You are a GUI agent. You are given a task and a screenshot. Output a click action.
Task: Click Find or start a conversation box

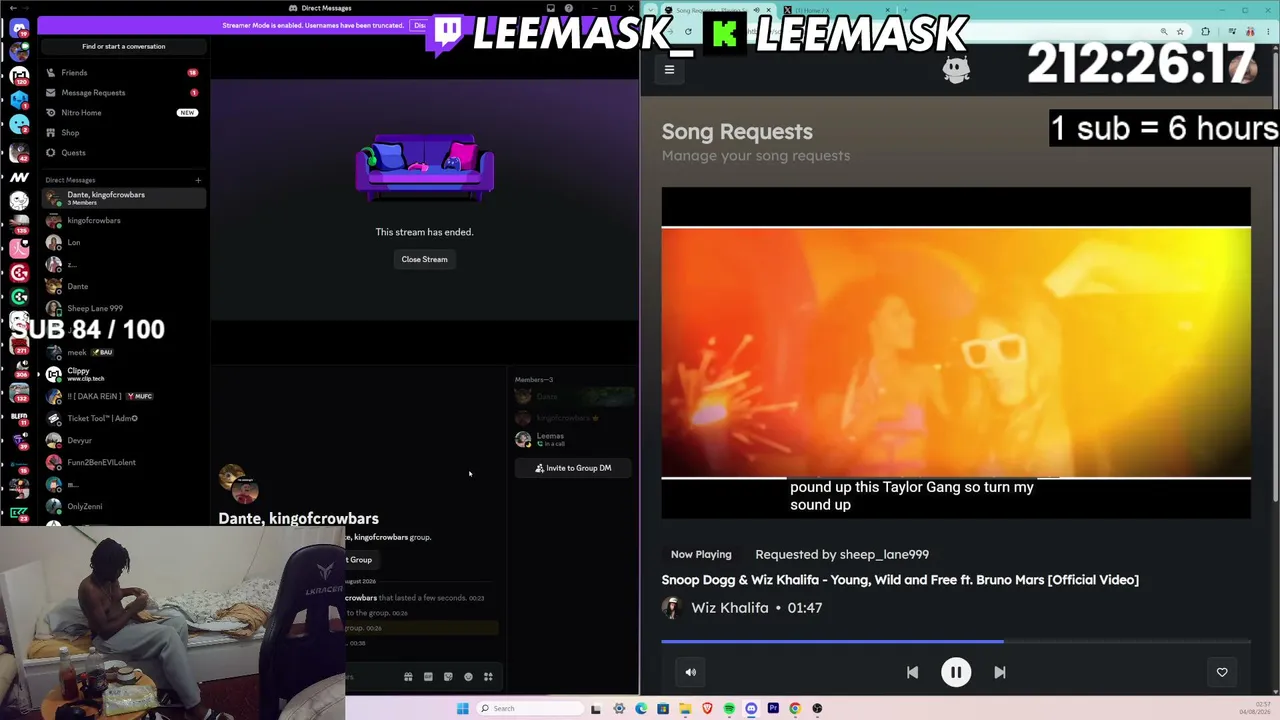[x=124, y=46]
